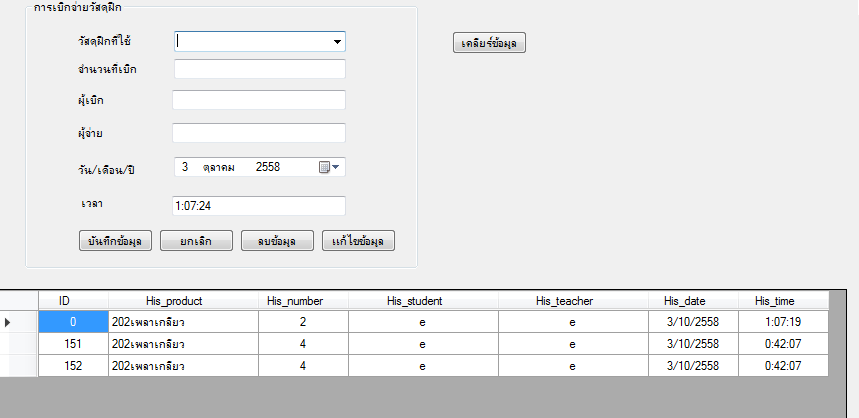Click the เวลา field showing 1:07:24
The height and width of the screenshot is (418, 859).
[x=259, y=206]
